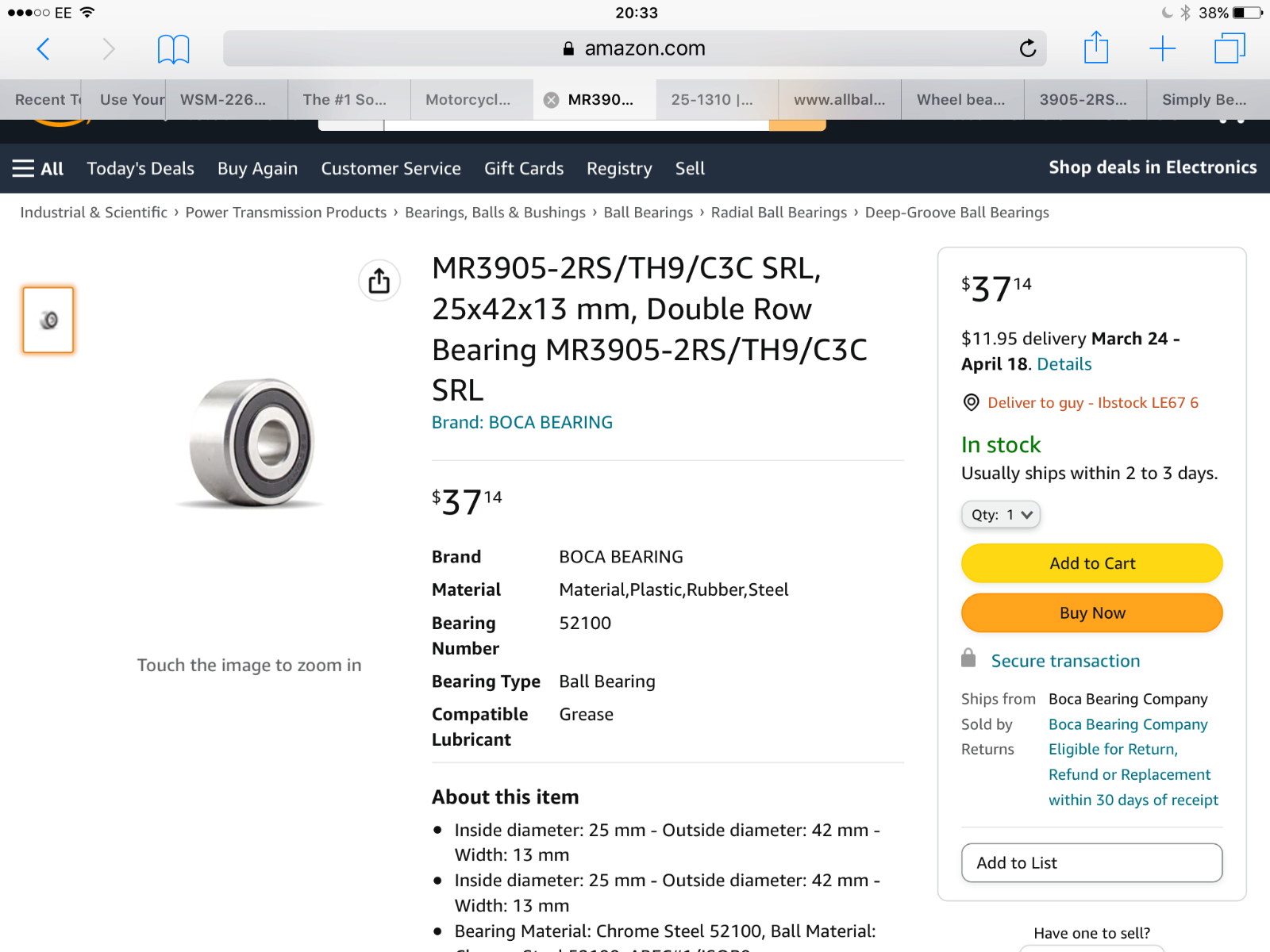Open the All hamburger menu
Viewport: 1270px width, 952px height.
[x=37, y=168]
